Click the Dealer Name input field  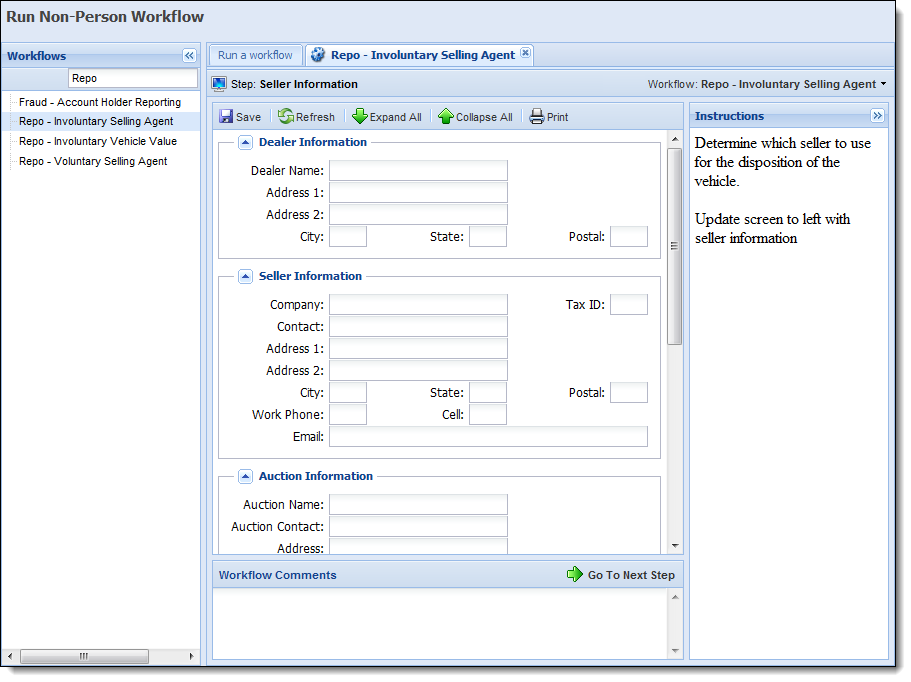coord(418,171)
